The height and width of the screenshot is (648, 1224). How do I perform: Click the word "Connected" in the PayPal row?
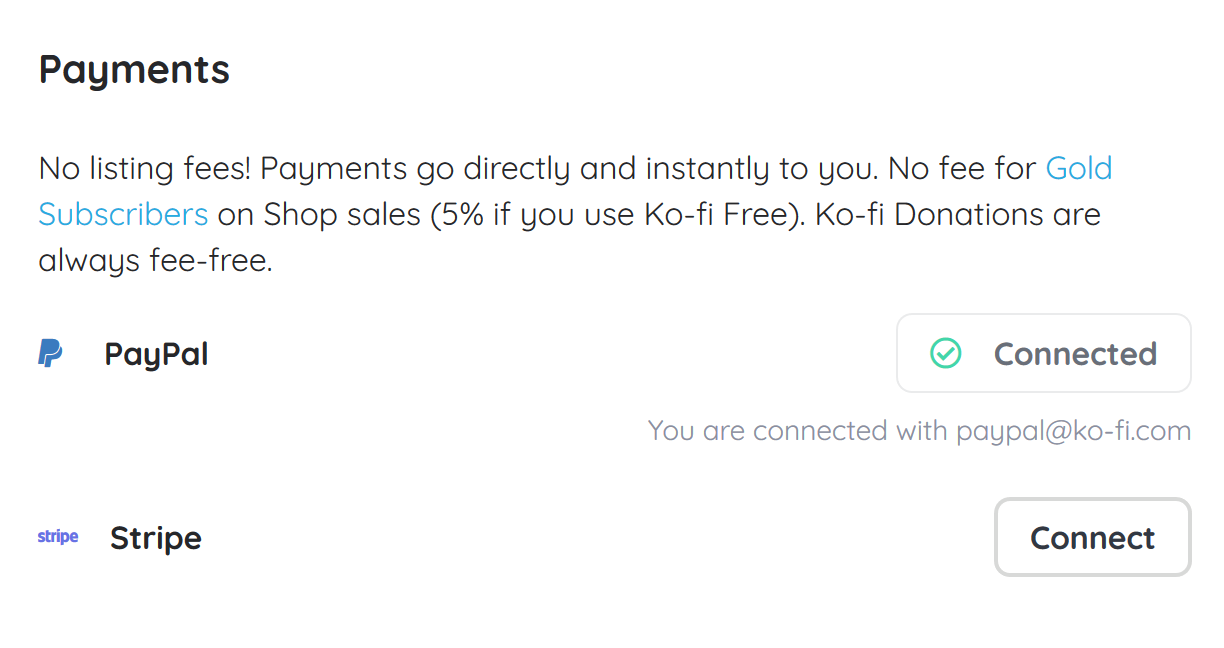click(1075, 353)
